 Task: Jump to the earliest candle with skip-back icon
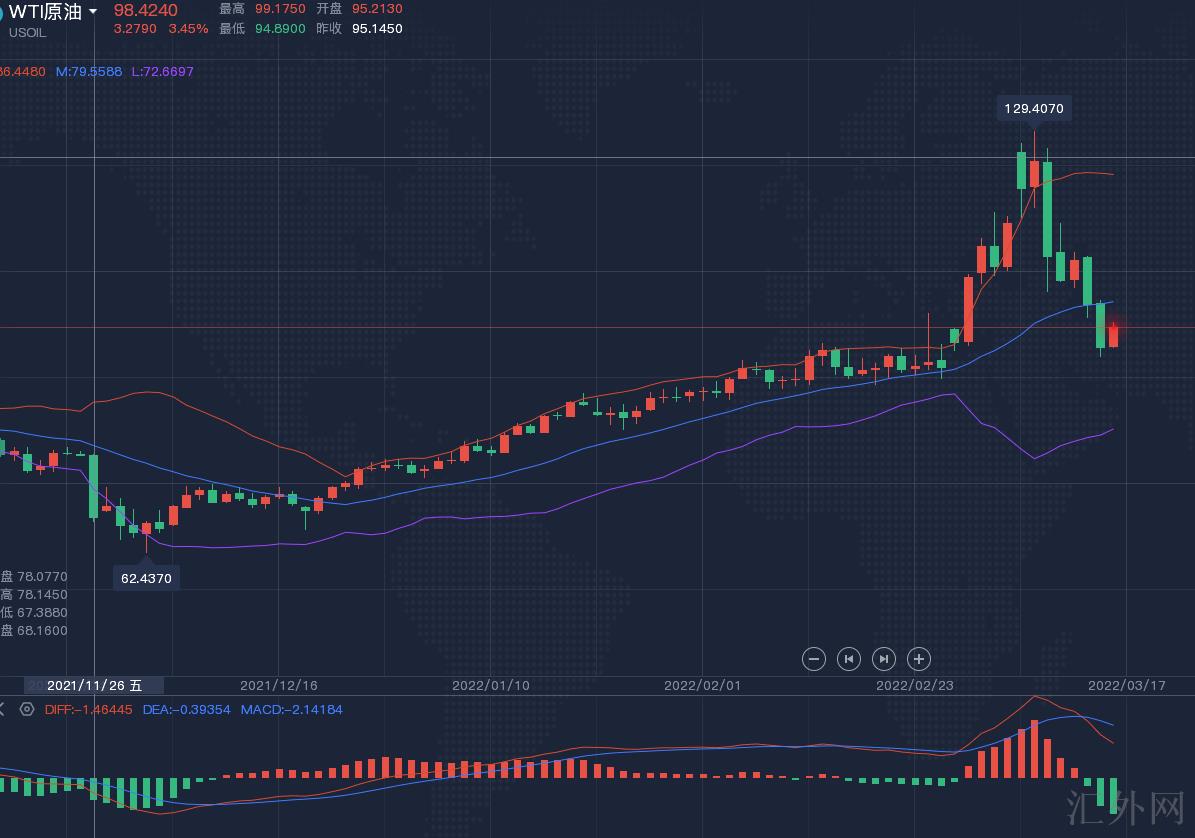849,658
